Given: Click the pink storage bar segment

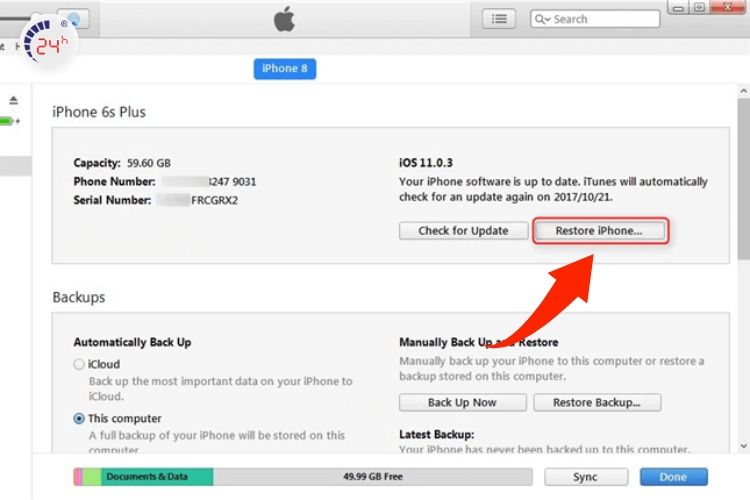Looking at the screenshot, I should [78, 477].
